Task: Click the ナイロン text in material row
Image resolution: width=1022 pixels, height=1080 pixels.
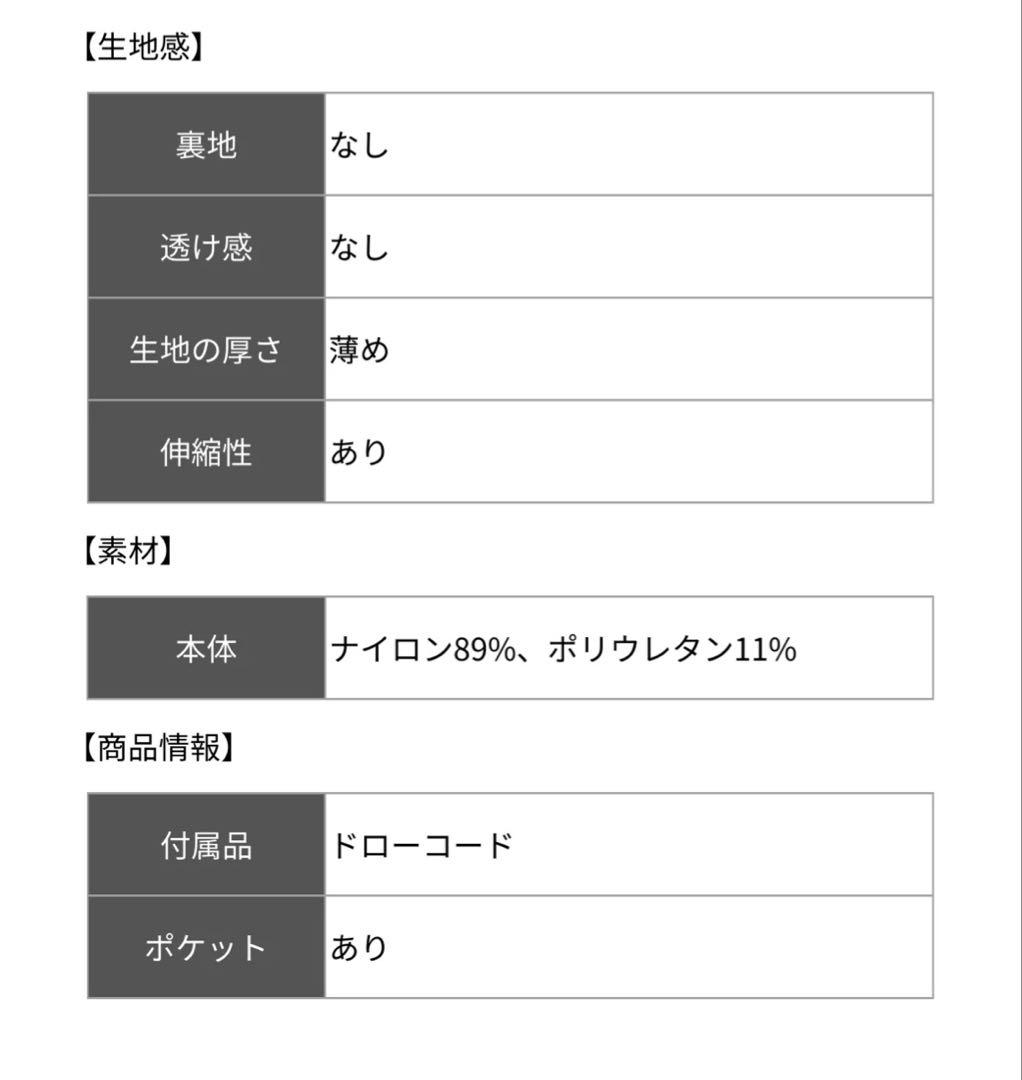Action: [391, 650]
